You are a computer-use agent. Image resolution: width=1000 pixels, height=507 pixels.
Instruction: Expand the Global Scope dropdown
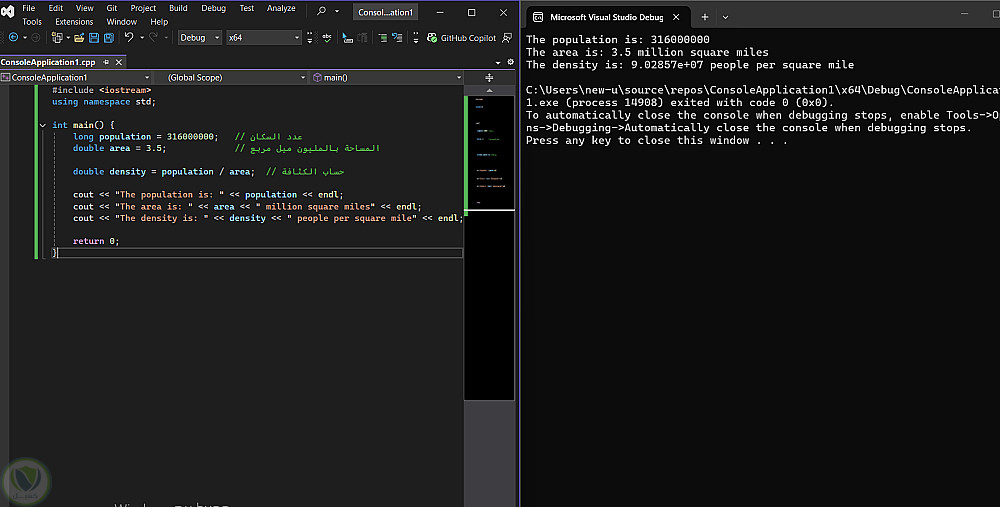coord(232,77)
